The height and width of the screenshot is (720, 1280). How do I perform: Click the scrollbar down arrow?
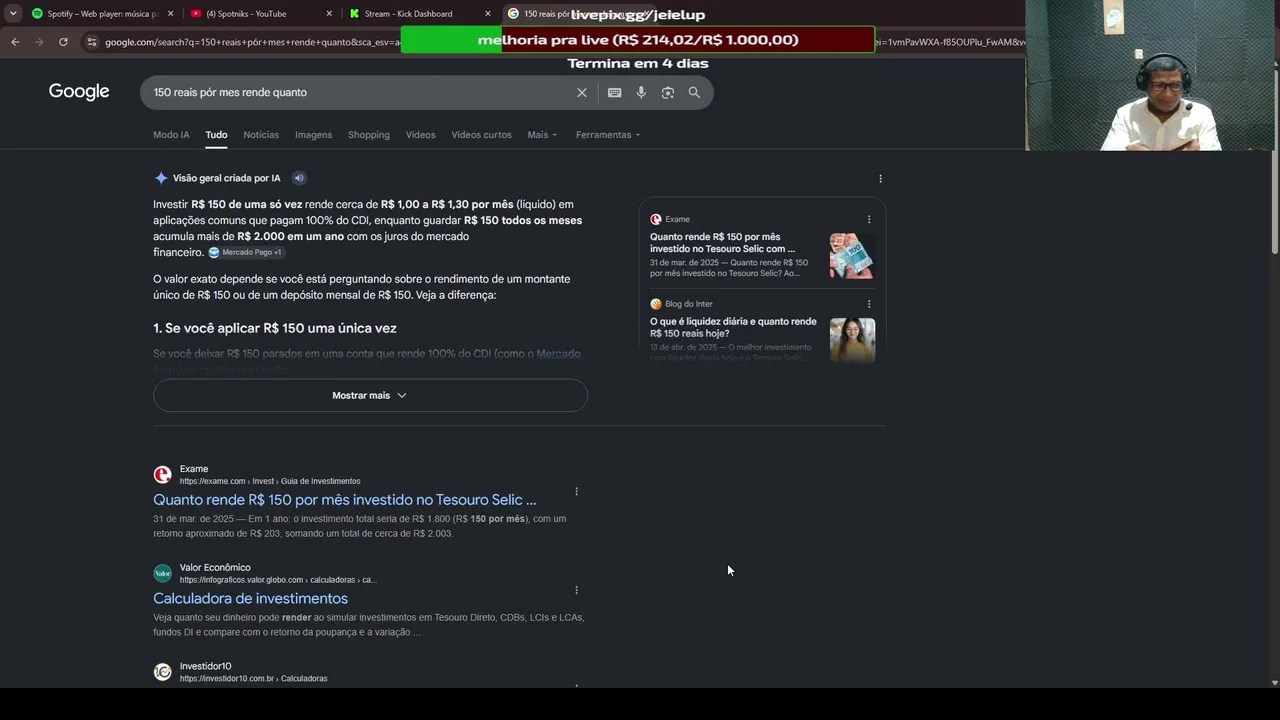tap(1274, 682)
